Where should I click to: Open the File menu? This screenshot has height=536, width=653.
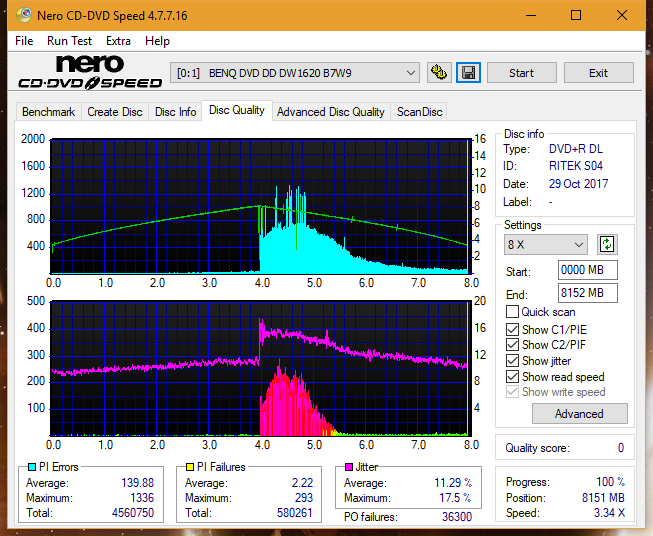tap(24, 41)
